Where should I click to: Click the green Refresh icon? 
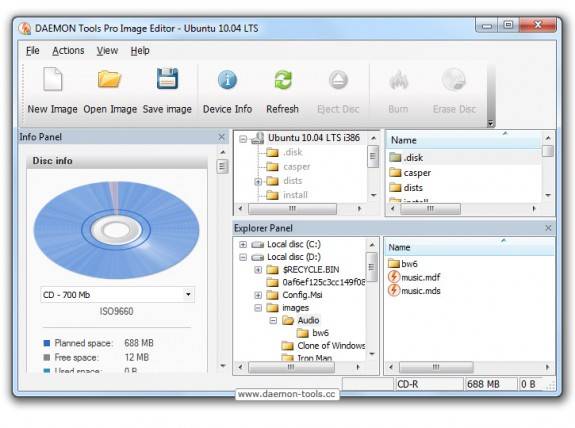283,80
